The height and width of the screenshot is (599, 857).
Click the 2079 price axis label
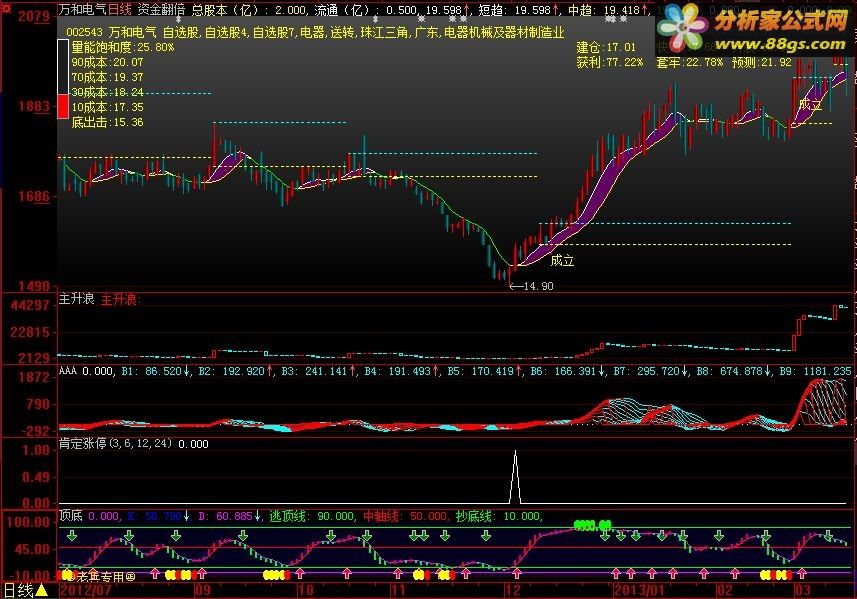pyautogui.click(x=33, y=16)
